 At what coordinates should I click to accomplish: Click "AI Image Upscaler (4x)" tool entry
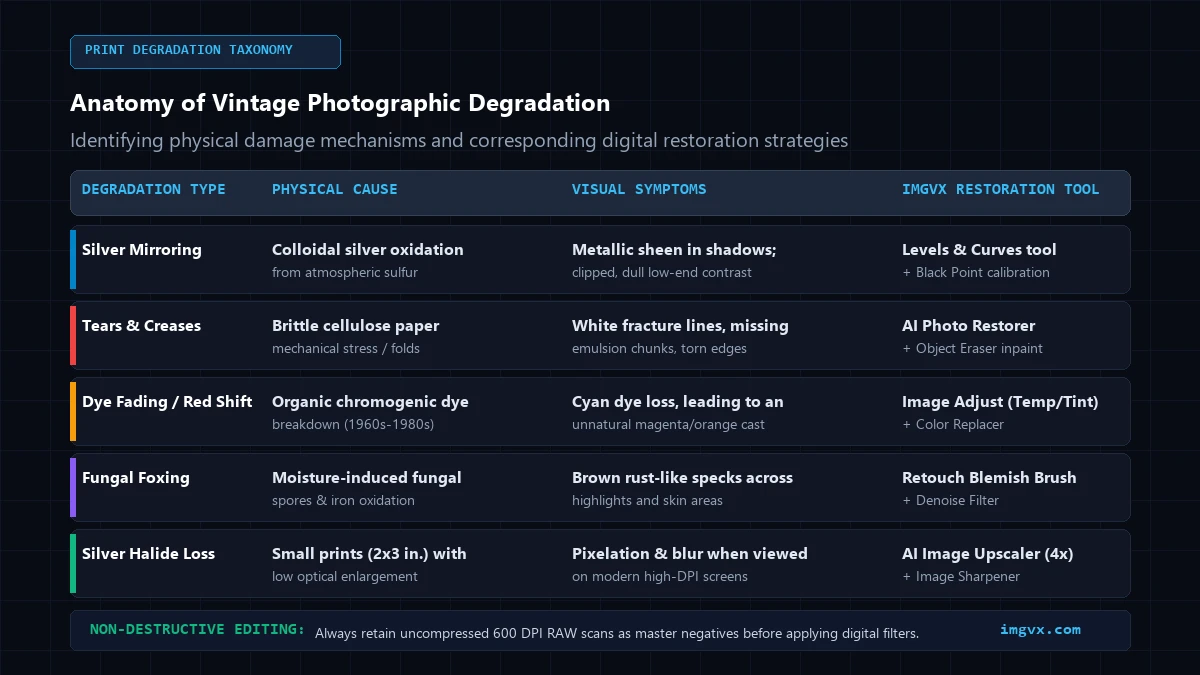pyautogui.click(x=988, y=554)
